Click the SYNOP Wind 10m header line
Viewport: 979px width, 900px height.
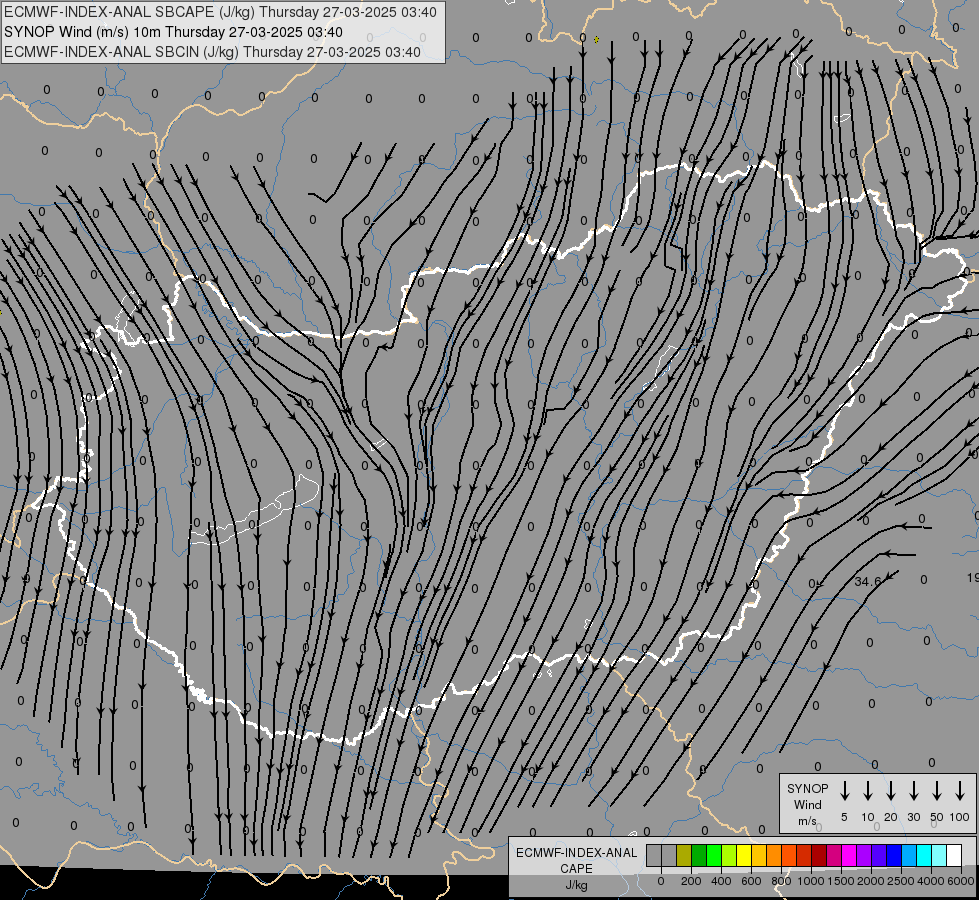coord(173,32)
